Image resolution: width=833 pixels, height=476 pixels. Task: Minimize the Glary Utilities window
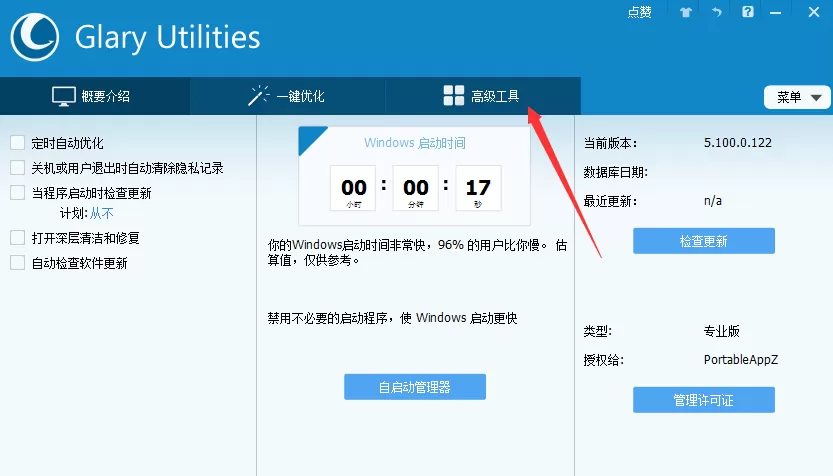776,12
